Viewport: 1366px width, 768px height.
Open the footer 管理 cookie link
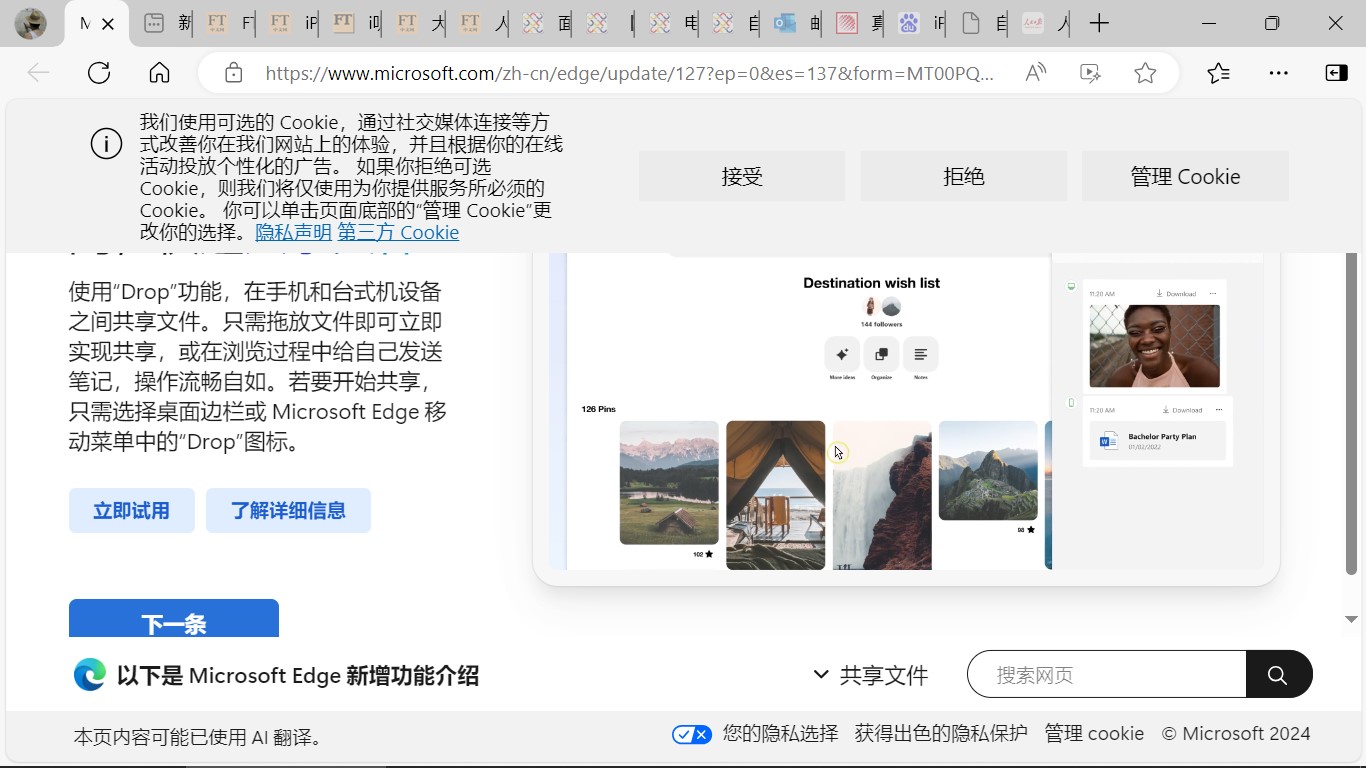pos(1094,733)
